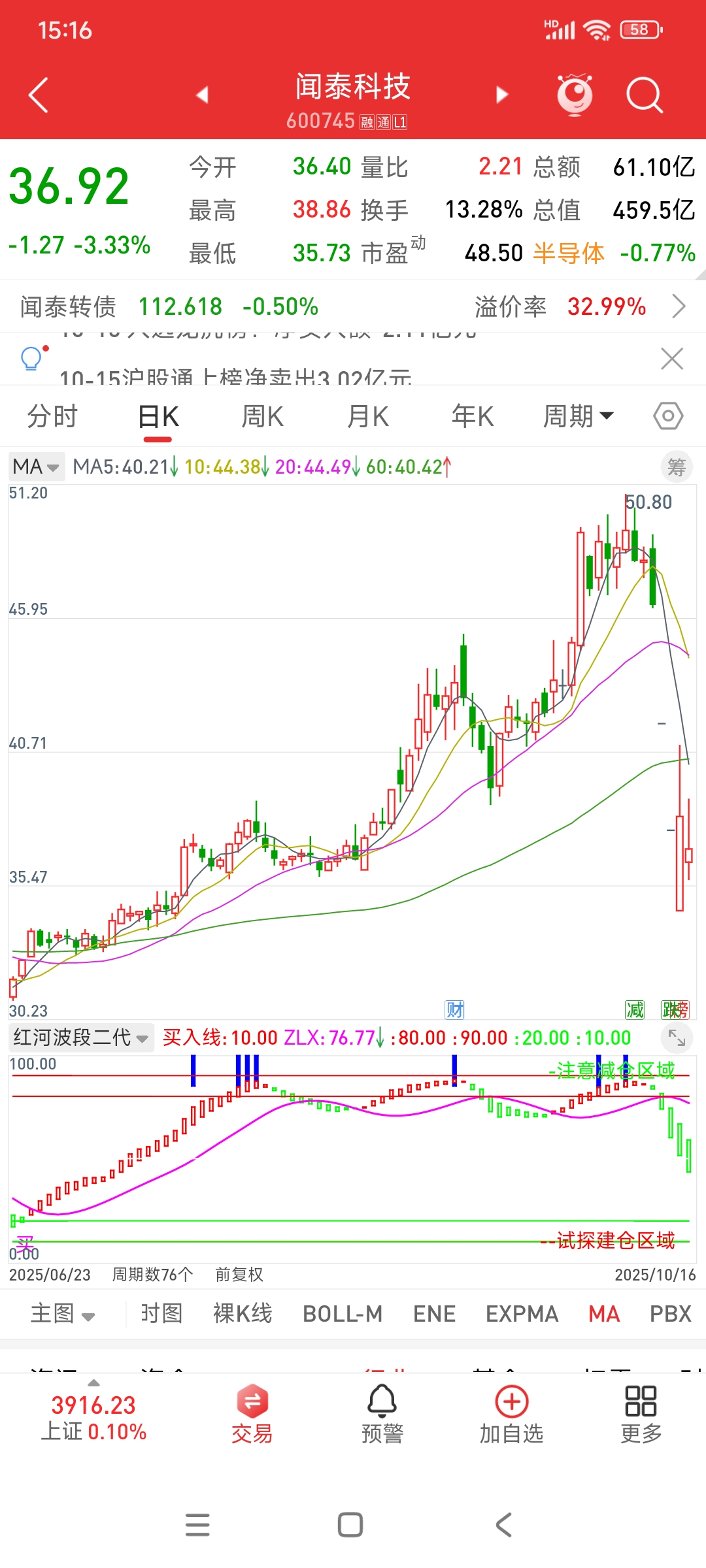This screenshot has height=1568, width=706.
Task: Switch to 年K yearly chart tab
Action: pos(473,416)
